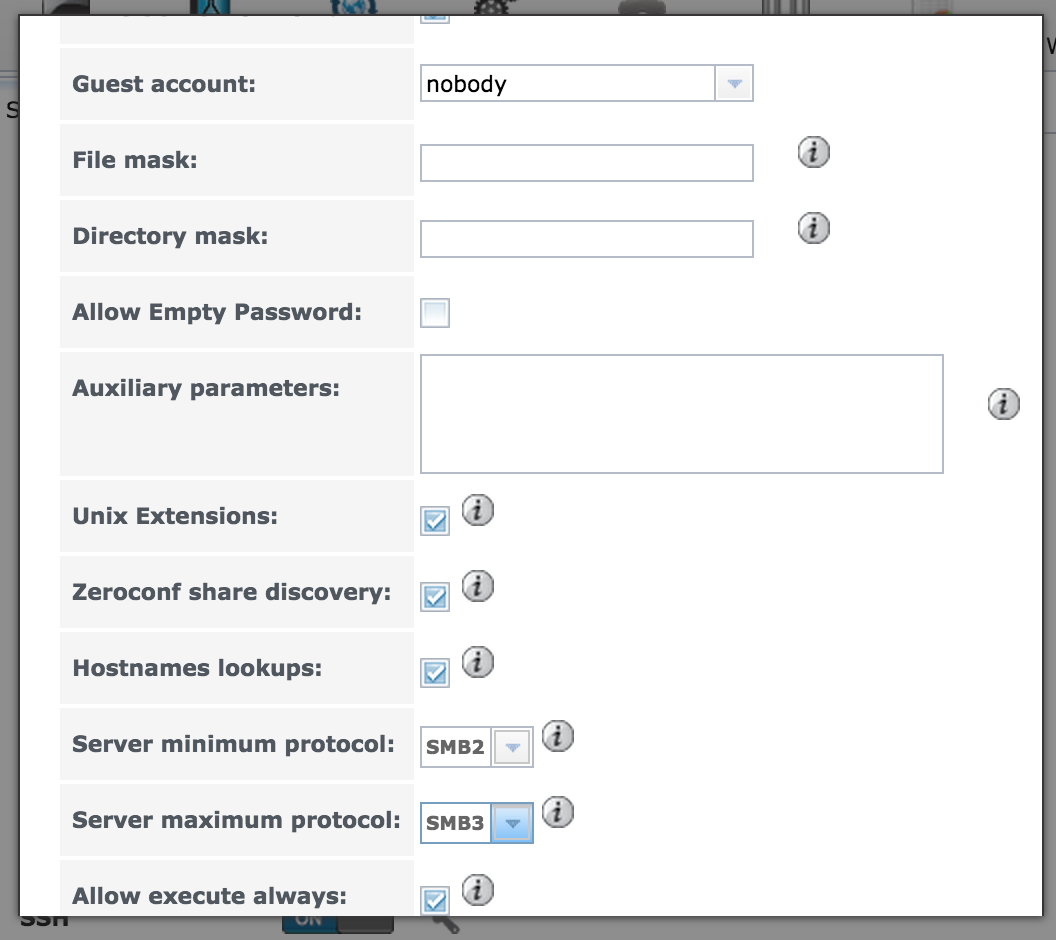Screen dimensions: 1056x940
Task: Uncheck the Unix Extensions checkbox
Action: pyautogui.click(x=435, y=522)
